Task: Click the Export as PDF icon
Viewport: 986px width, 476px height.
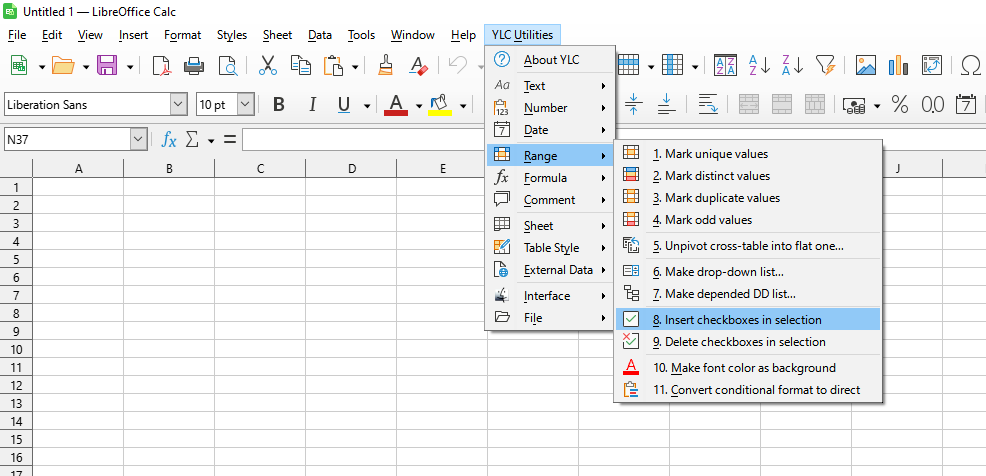Action: coord(162,66)
